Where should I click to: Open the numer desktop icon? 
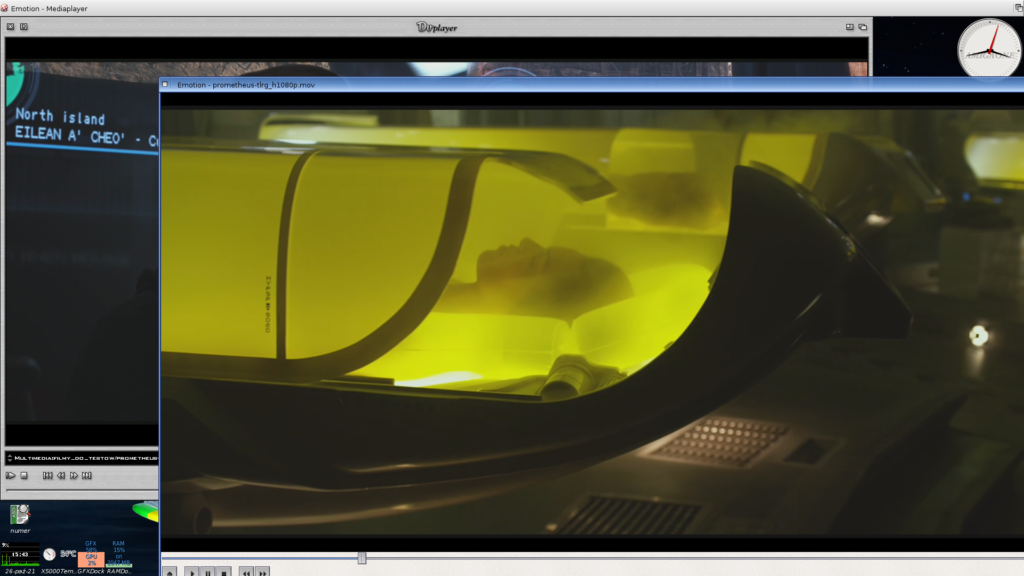pos(20,519)
